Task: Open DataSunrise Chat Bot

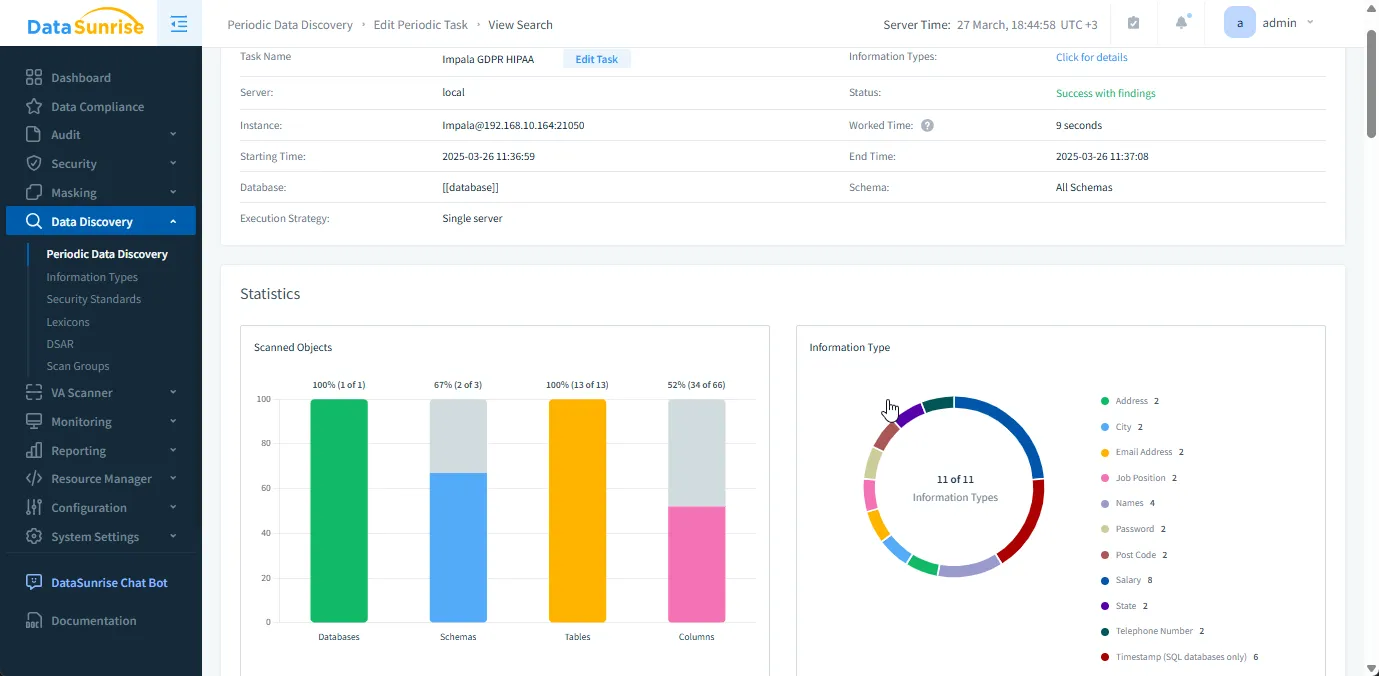Action: coord(108,583)
